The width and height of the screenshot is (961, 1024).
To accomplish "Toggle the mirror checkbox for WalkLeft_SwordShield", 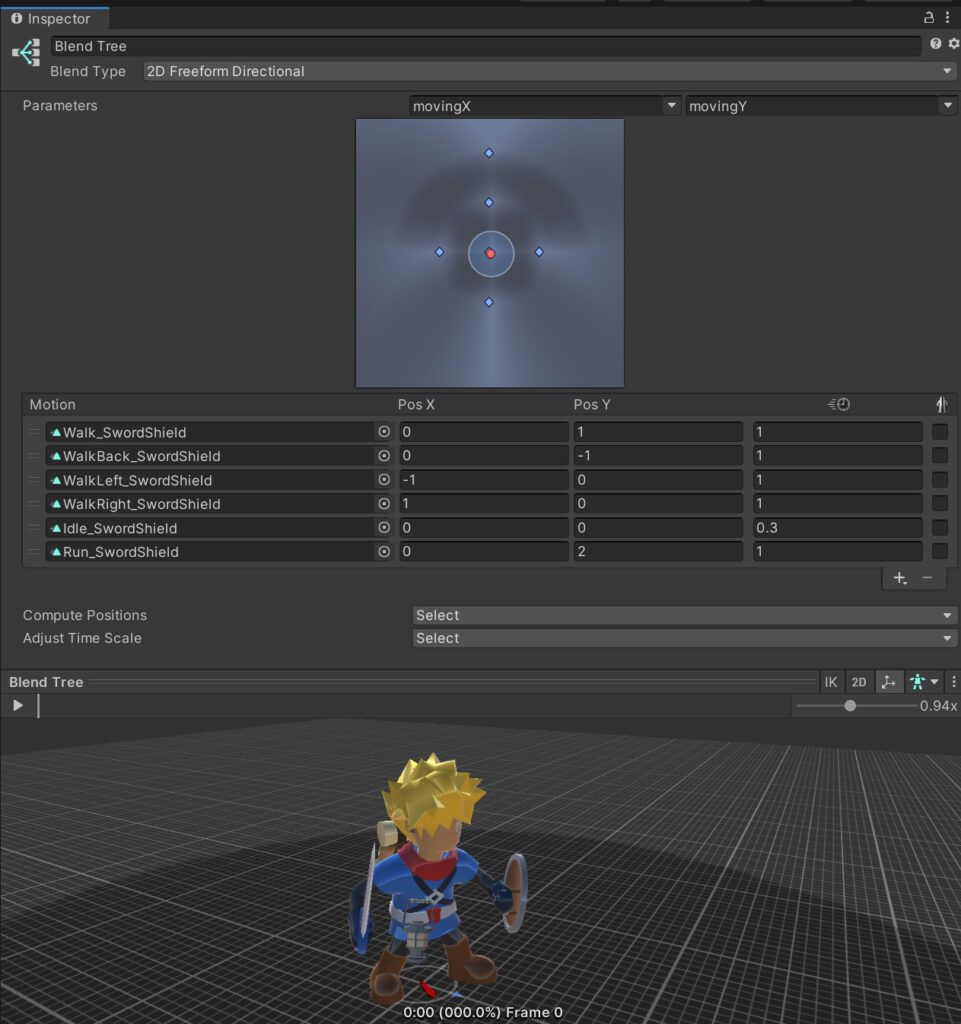I will [939, 479].
